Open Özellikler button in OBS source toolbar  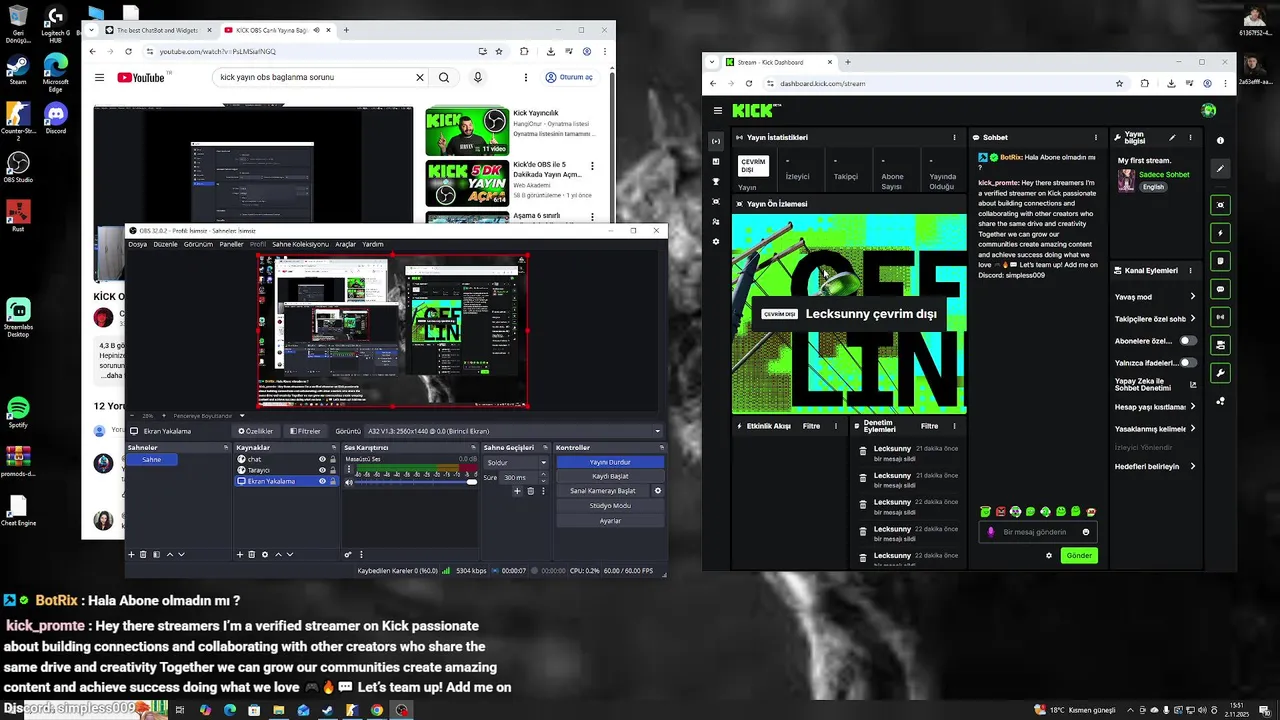[x=255, y=431]
